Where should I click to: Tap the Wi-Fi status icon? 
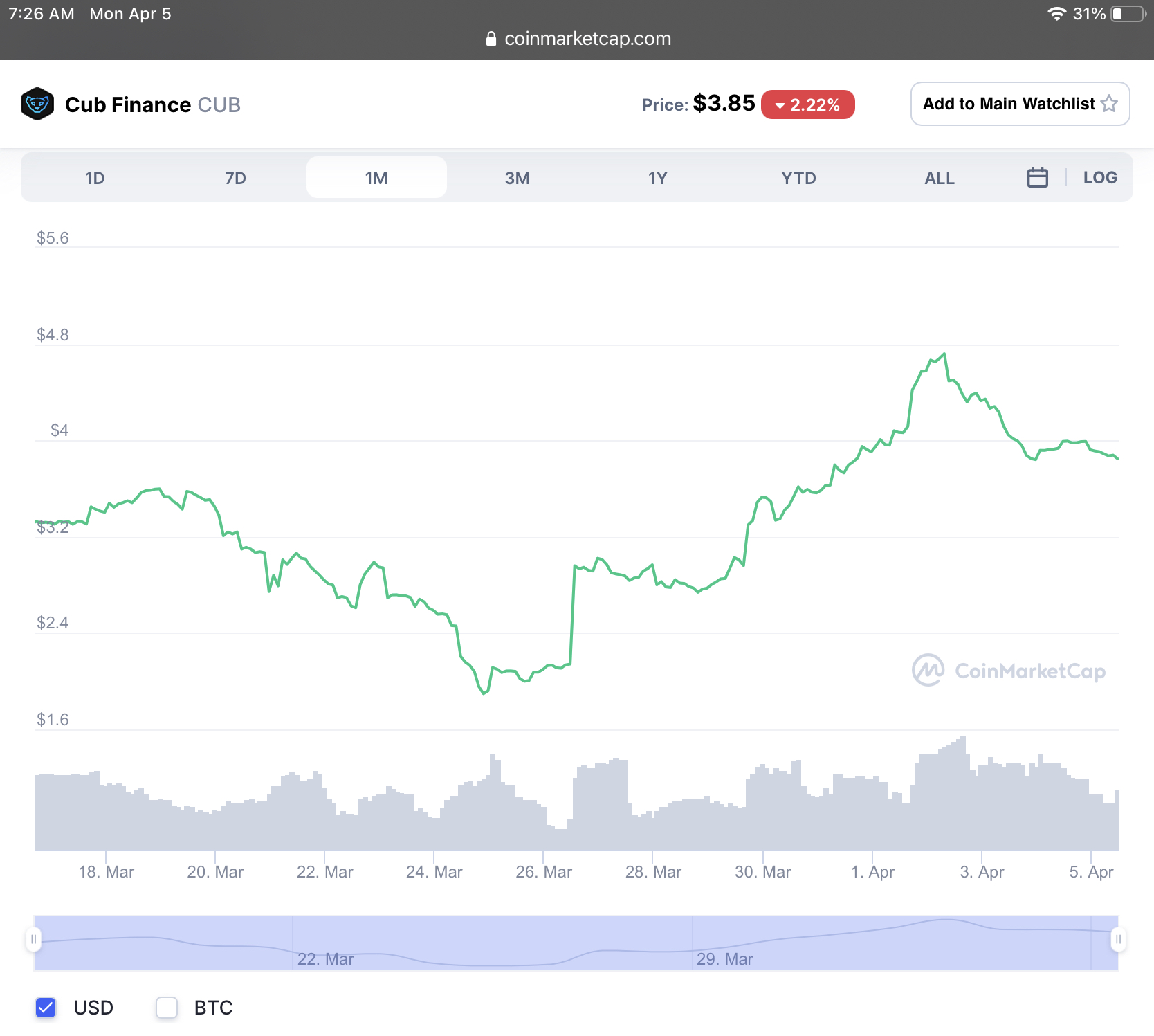pyautogui.click(x=1056, y=14)
